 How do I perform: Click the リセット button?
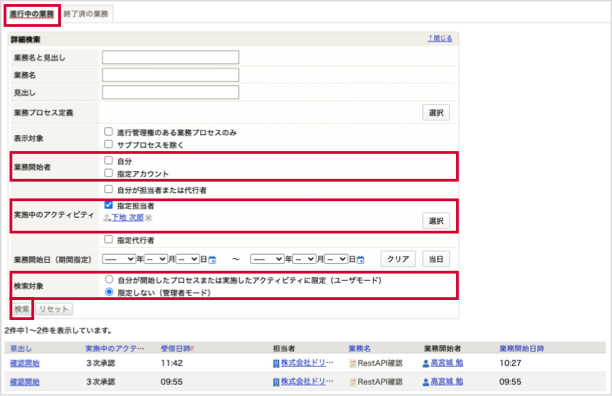tap(54, 309)
